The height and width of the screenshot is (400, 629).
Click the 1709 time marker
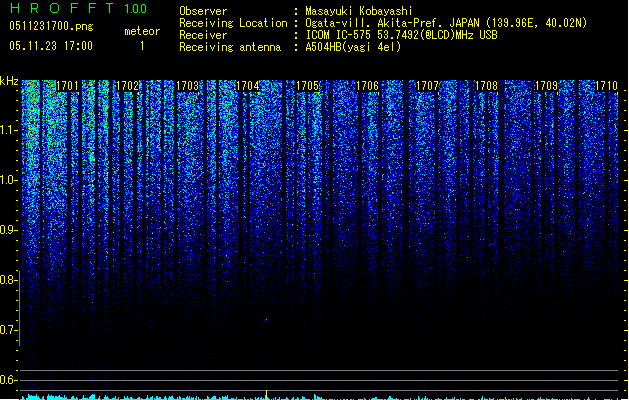point(546,86)
